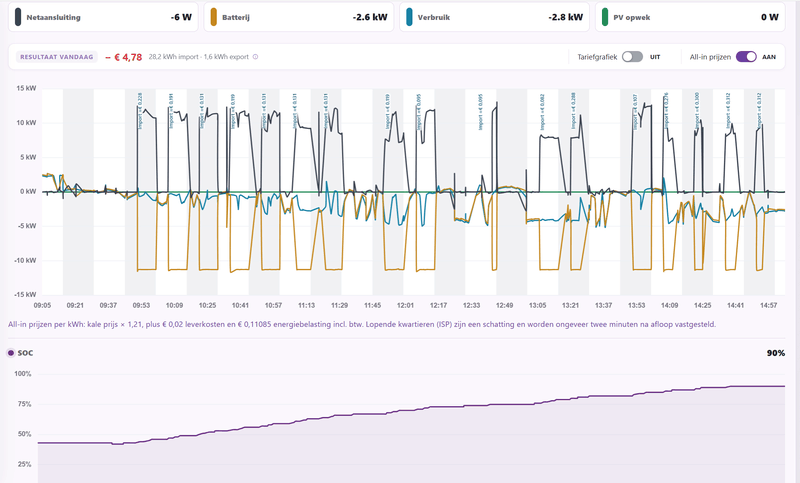Click the 09:53 time label on chart axis
The image size is (800, 483).
[141, 305]
